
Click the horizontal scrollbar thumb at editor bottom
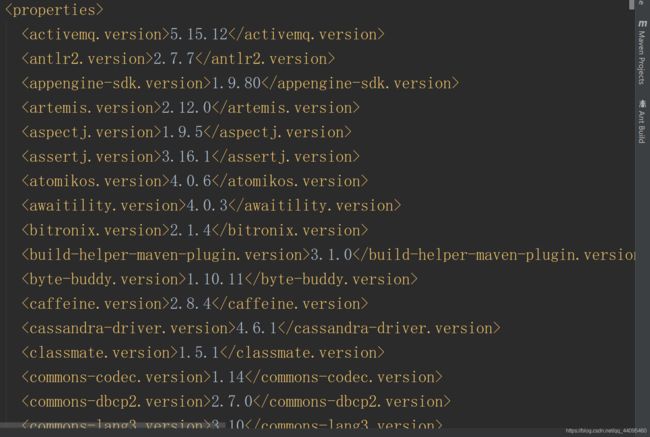pyautogui.click(x=112, y=425)
